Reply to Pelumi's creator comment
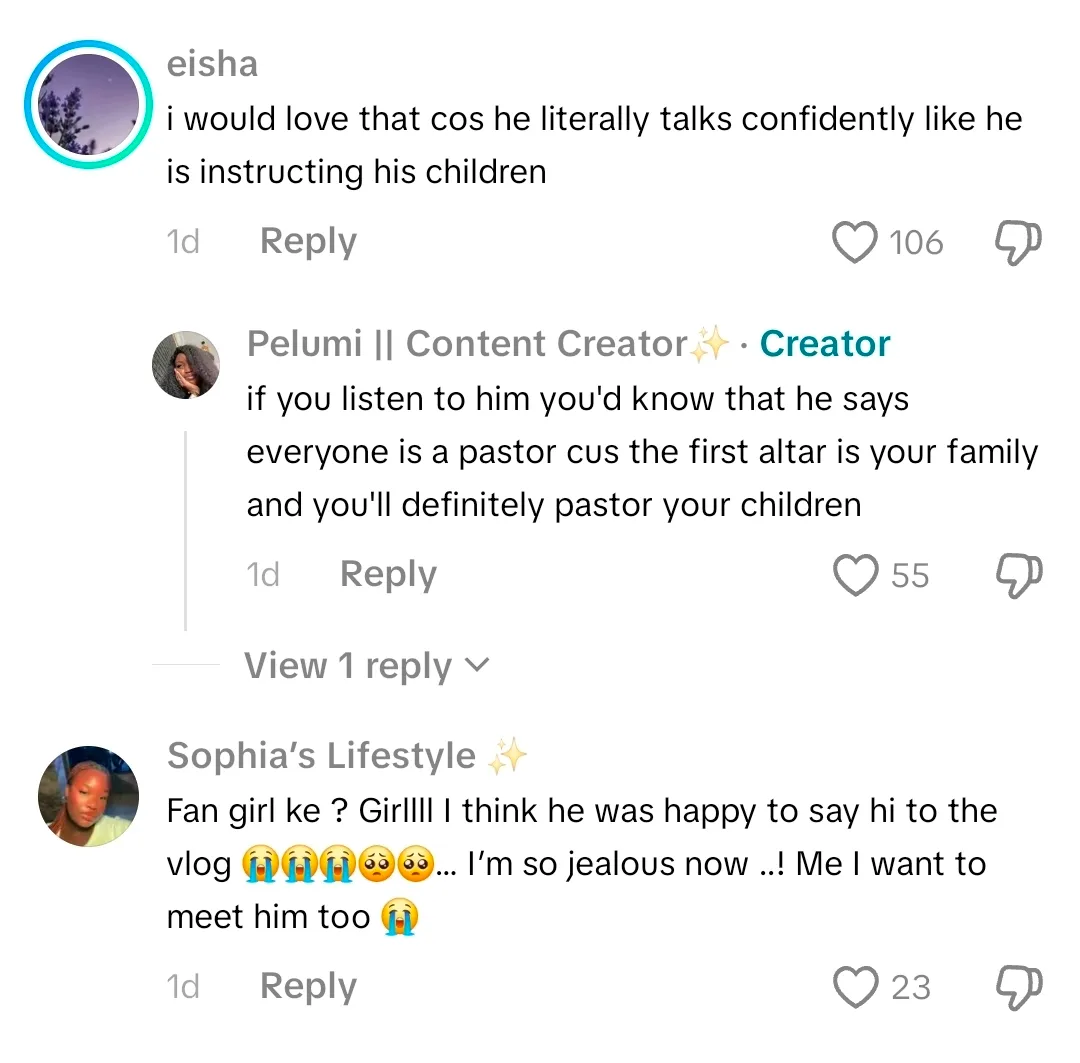1080x1063 pixels. 388,575
